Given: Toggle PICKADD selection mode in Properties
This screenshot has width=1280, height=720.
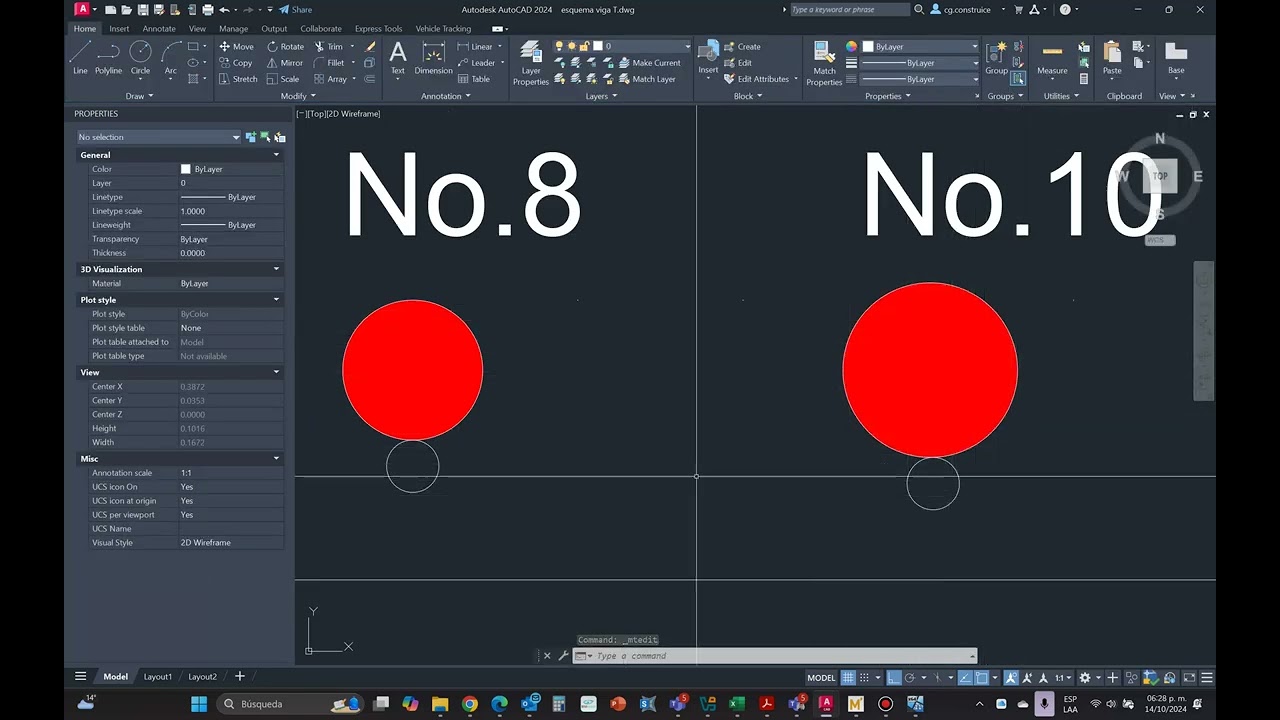Looking at the screenshot, I should click(x=251, y=137).
